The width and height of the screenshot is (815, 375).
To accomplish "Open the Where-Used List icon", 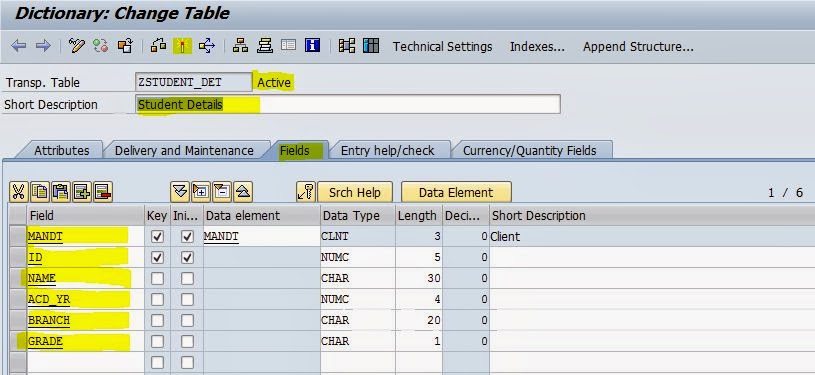I will pos(207,46).
